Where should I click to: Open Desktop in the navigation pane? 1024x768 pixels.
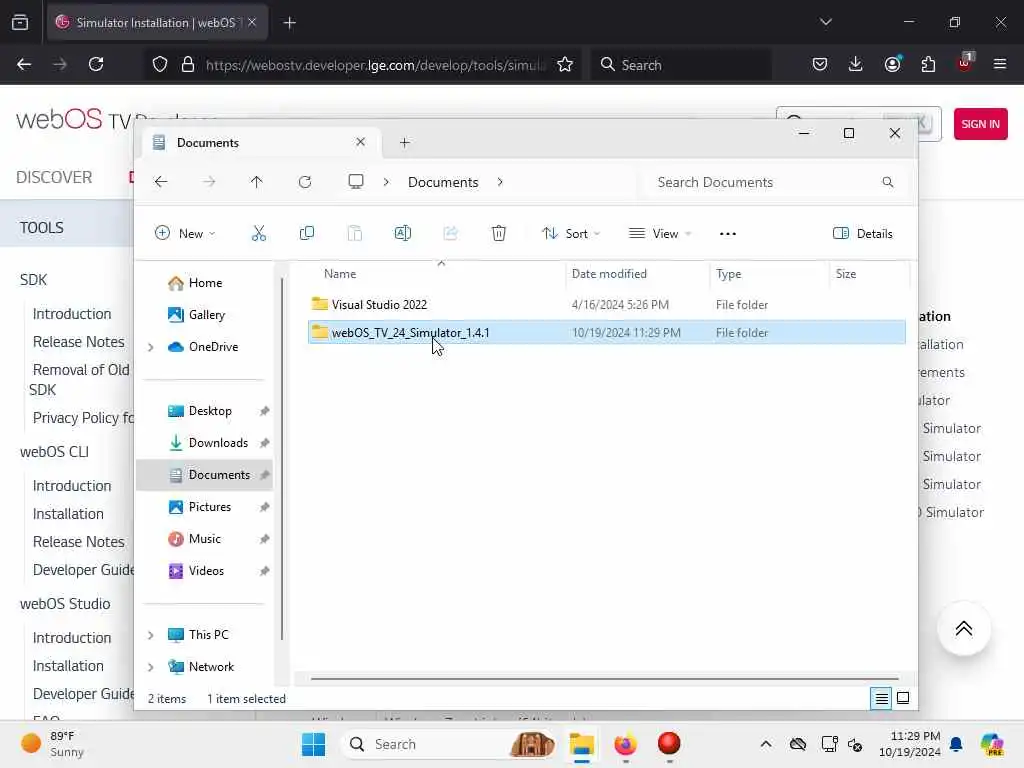point(210,411)
